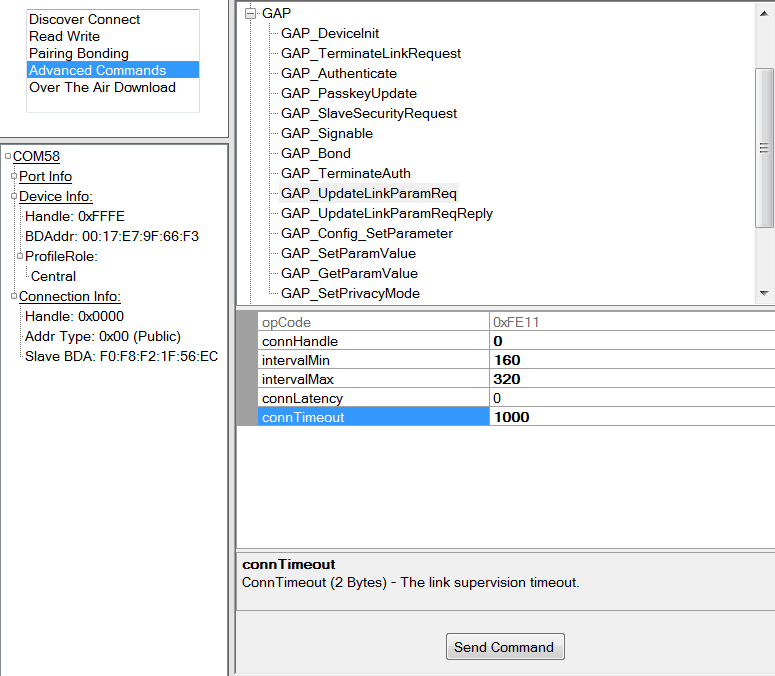Select GAP_DeviceInit command

click(x=329, y=33)
